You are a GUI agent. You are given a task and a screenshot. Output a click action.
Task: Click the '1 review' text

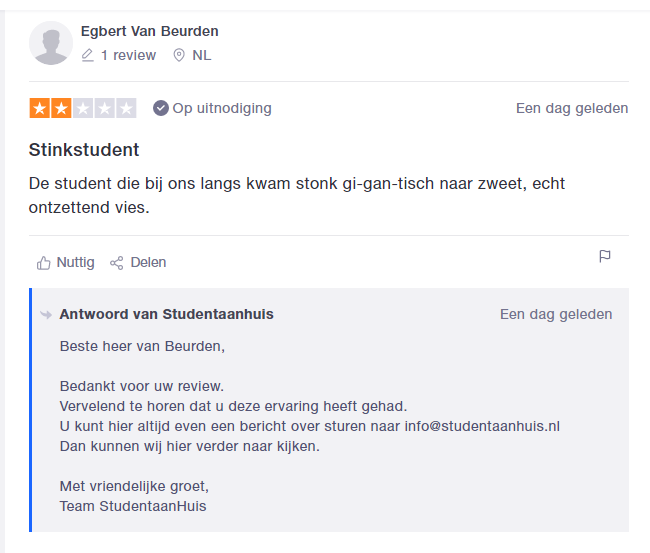click(128, 55)
